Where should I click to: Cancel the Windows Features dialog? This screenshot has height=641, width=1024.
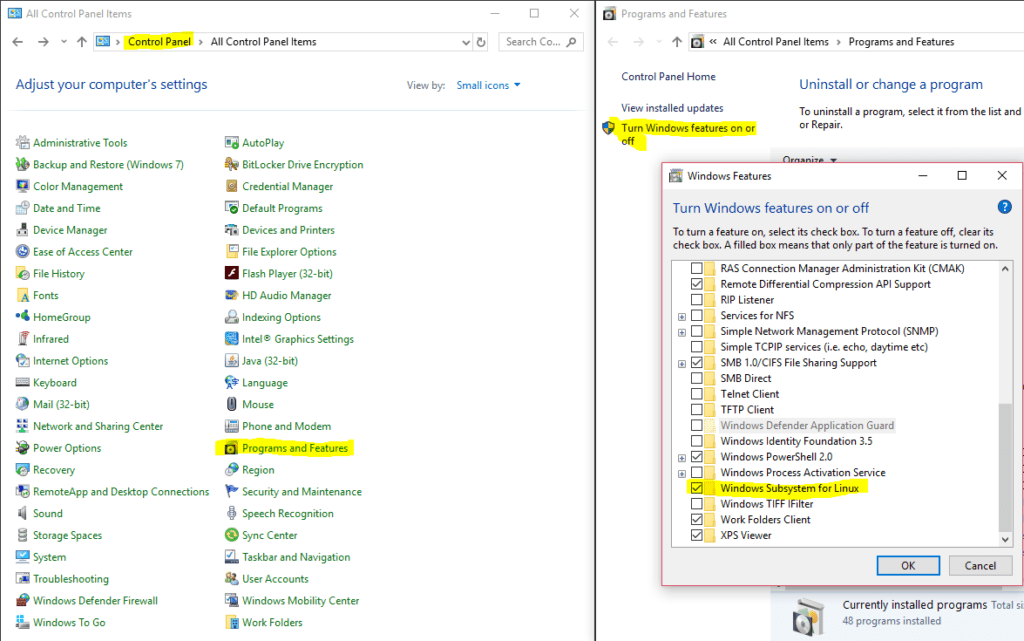click(980, 565)
